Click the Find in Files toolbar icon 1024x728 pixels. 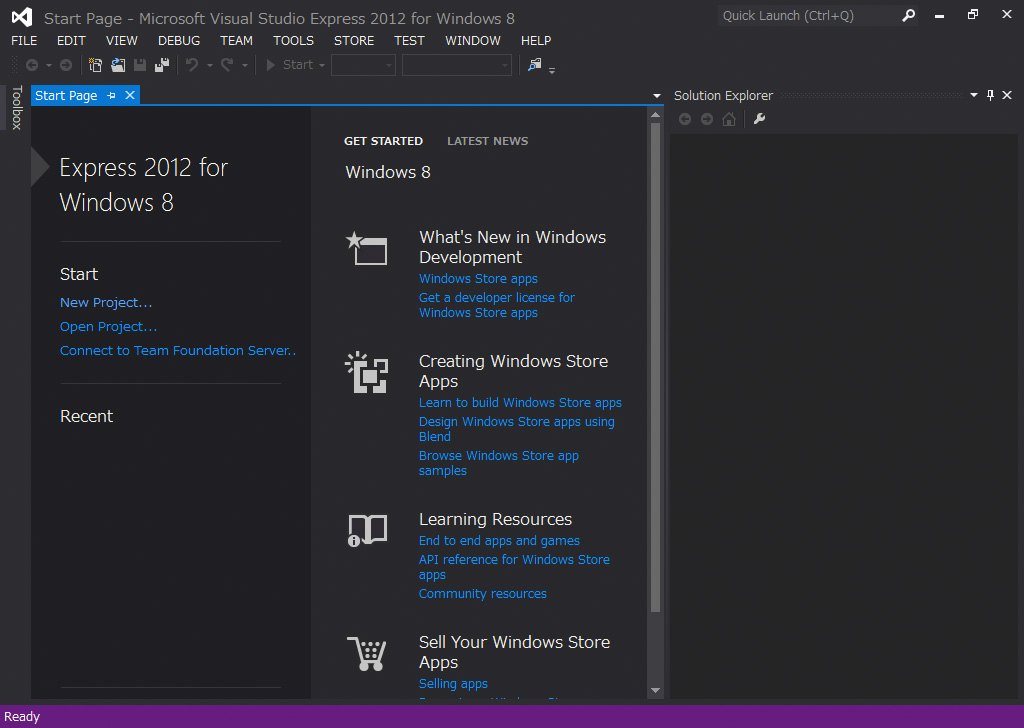pos(535,65)
